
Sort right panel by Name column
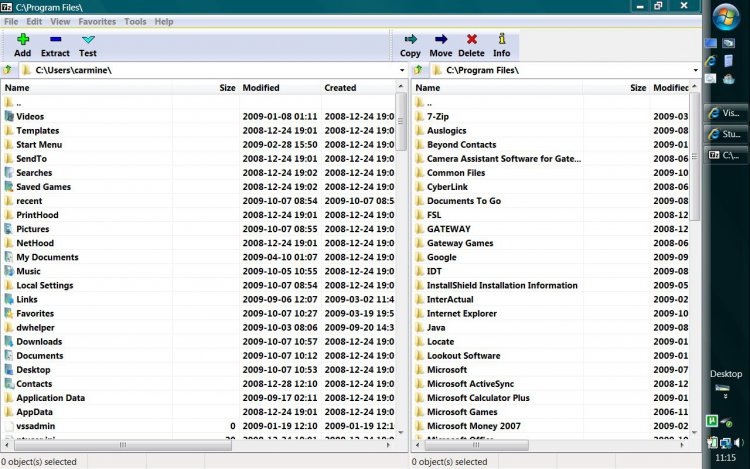(497, 87)
